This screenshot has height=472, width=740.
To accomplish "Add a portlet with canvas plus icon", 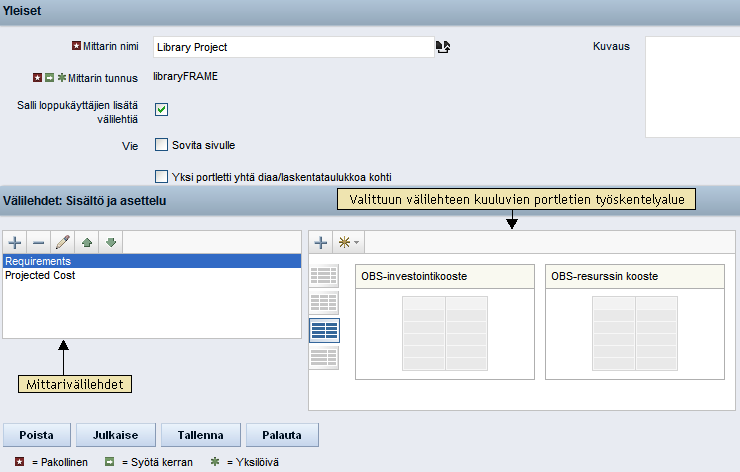I will pos(321,243).
